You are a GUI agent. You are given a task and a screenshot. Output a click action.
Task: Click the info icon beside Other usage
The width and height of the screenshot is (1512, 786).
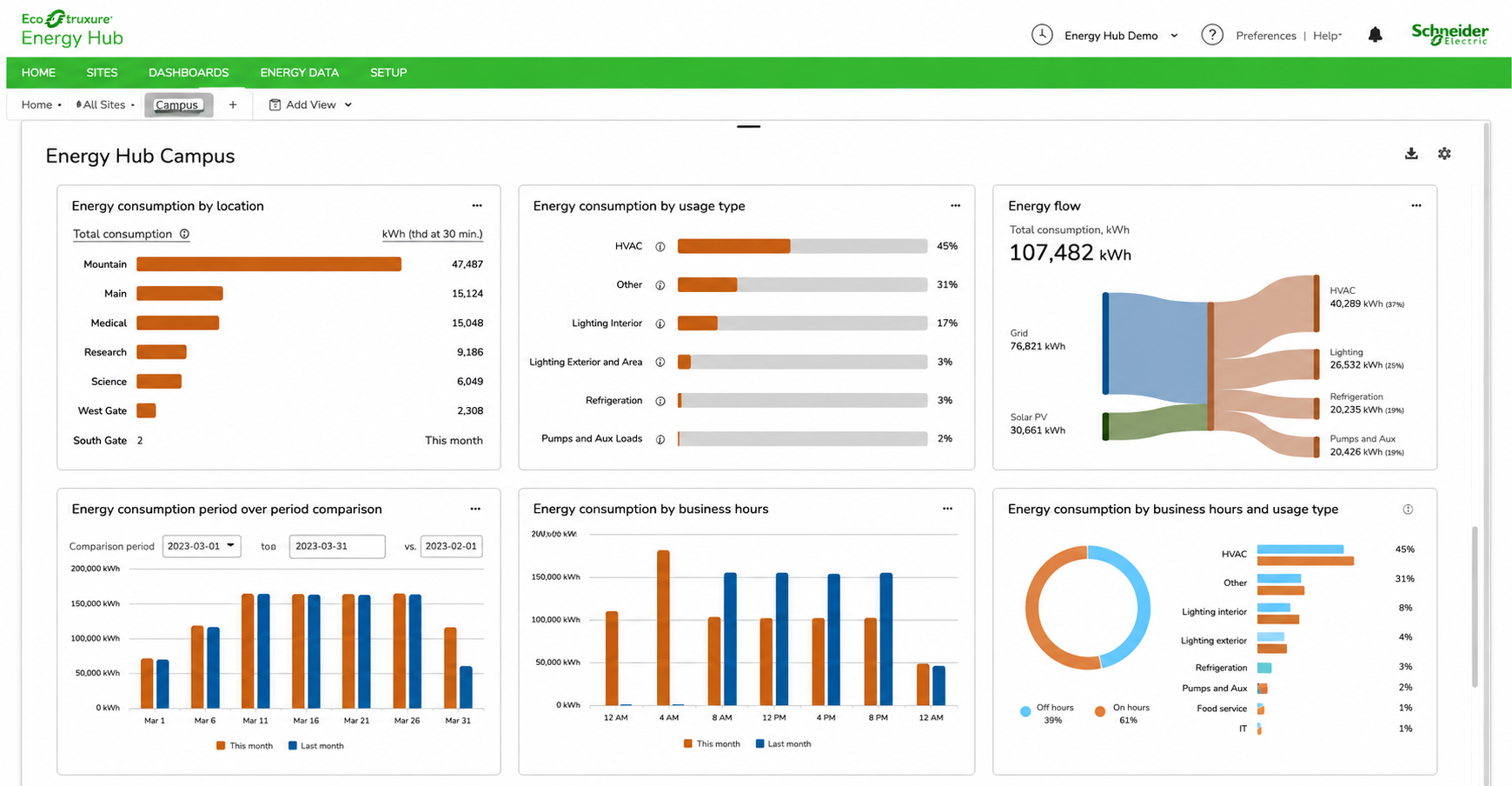click(x=660, y=285)
